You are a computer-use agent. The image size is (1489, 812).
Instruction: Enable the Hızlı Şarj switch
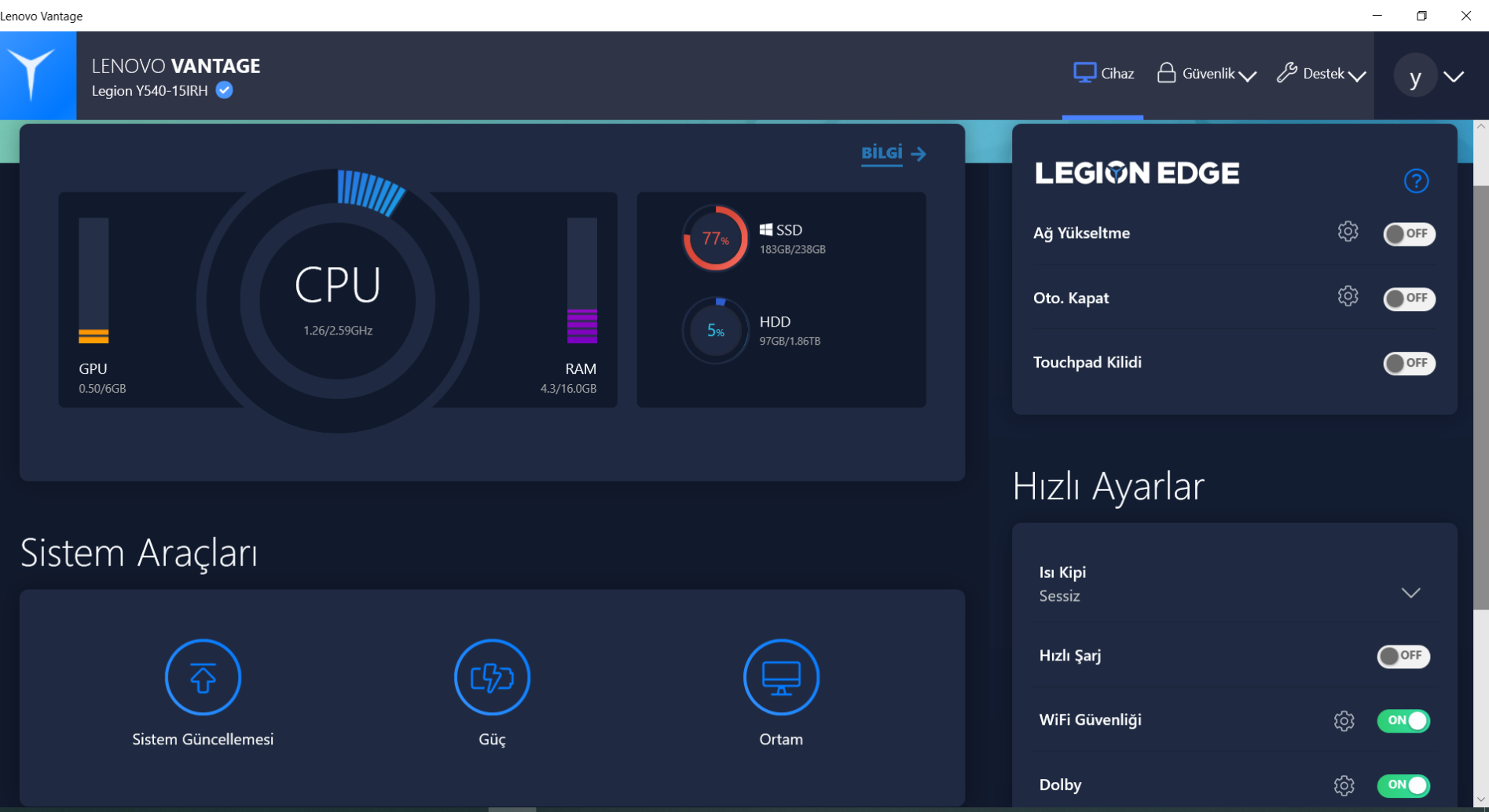(x=1403, y=656)
